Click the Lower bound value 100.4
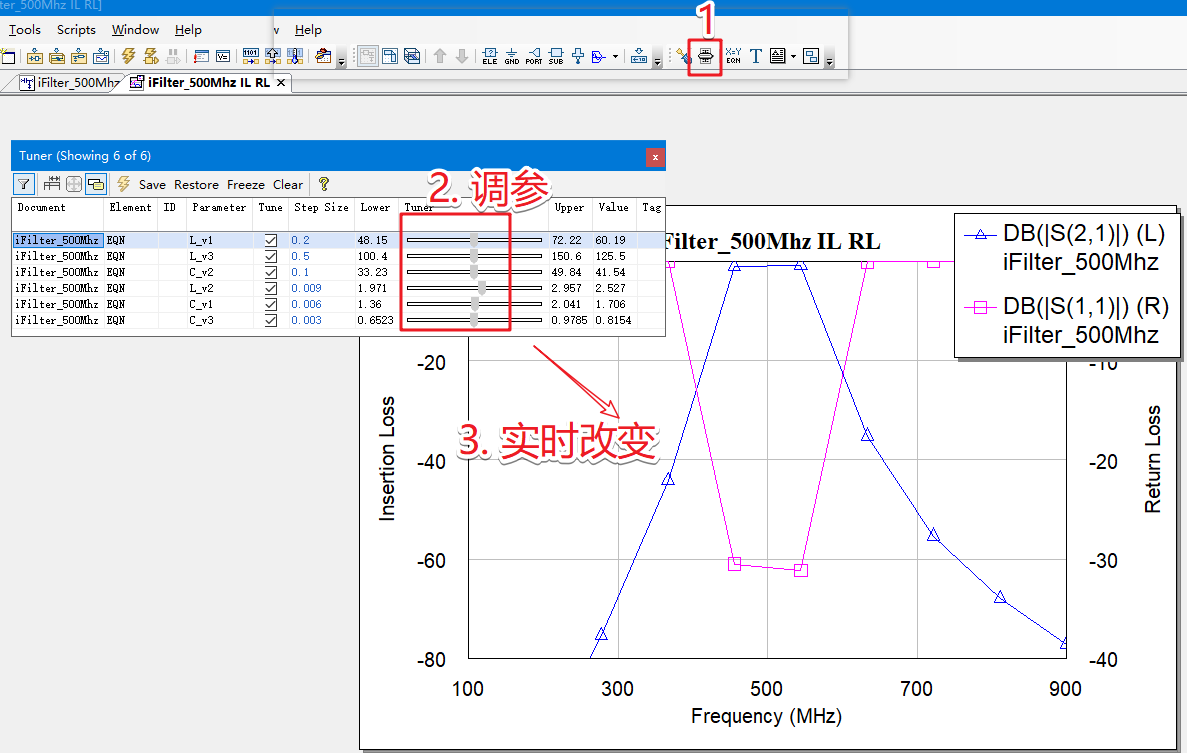The height and width of the screenshot is (753, 1187). tap(372, 256)
